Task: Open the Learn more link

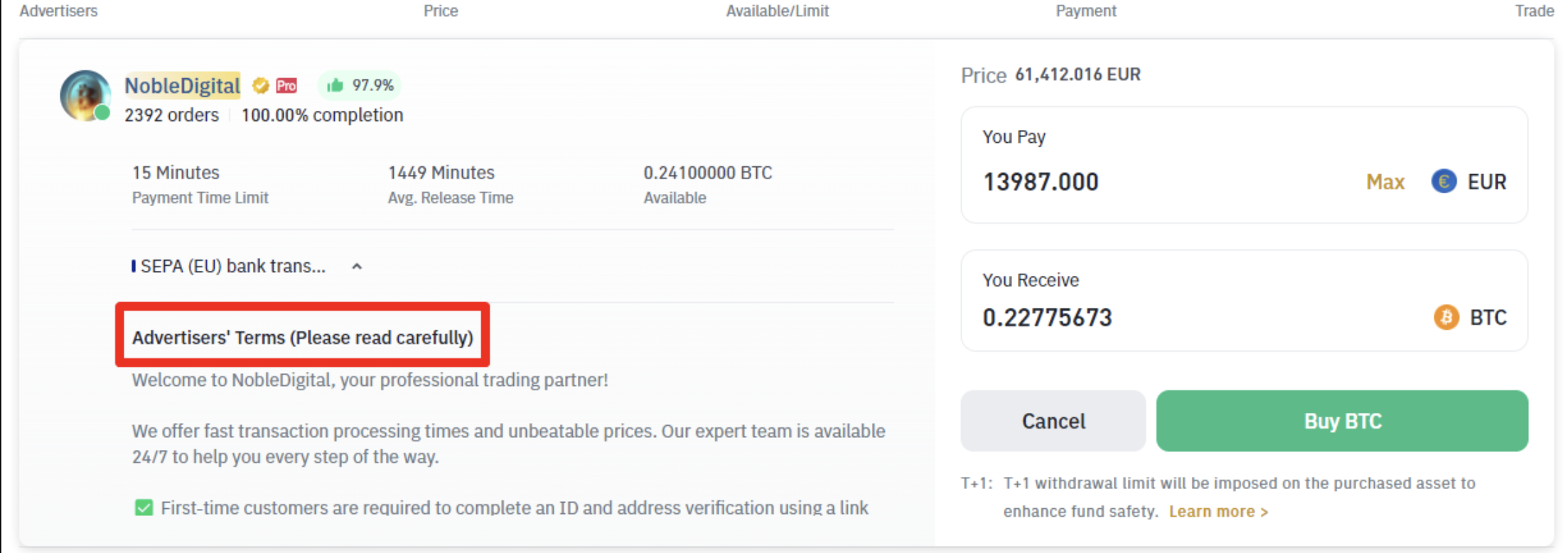Action: pos(1218,511)
